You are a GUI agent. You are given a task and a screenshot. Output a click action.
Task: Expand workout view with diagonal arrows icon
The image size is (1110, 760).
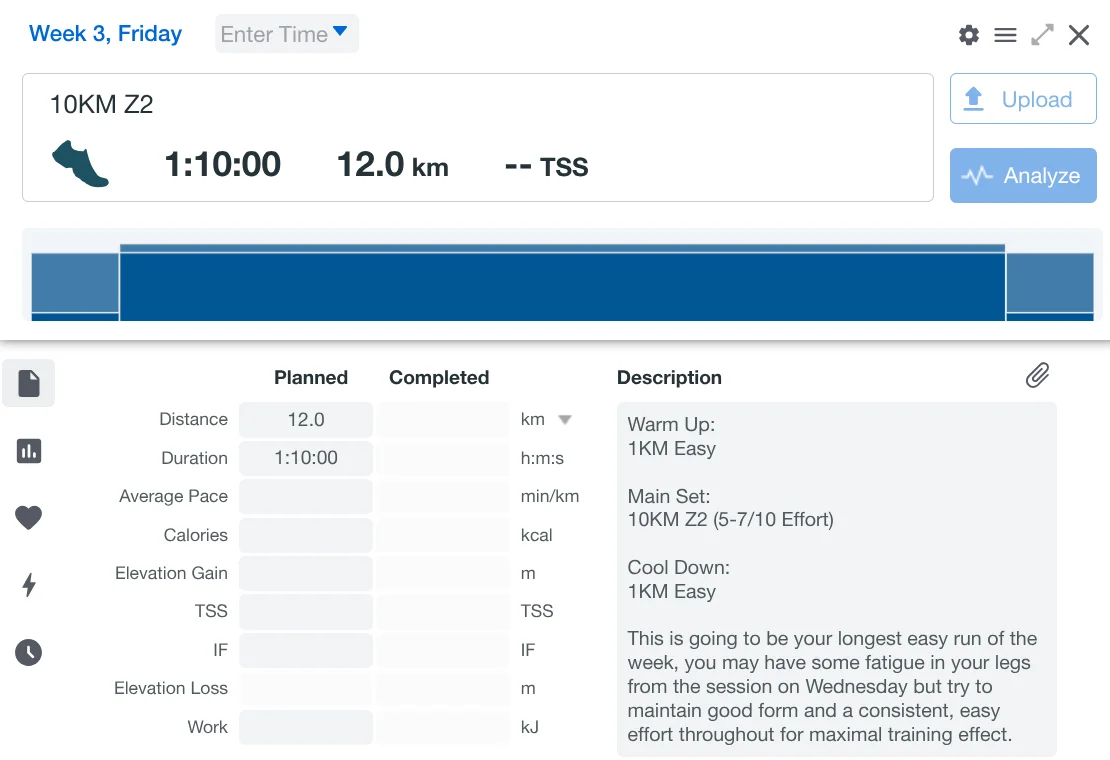(1042, 35)
